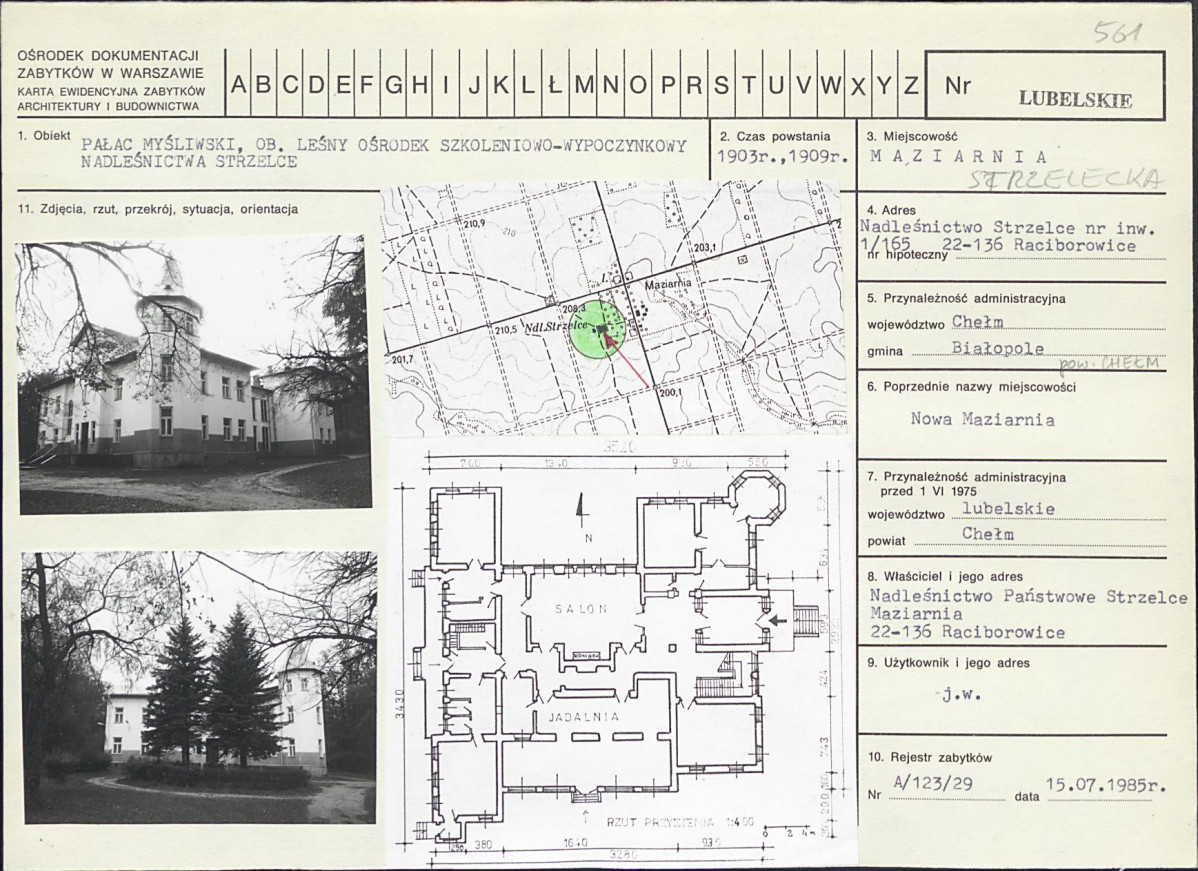This screenshot has height=871, width=1198.
Task: Click the SALON room label on the floor plan
Action: (x=583, y=609)
